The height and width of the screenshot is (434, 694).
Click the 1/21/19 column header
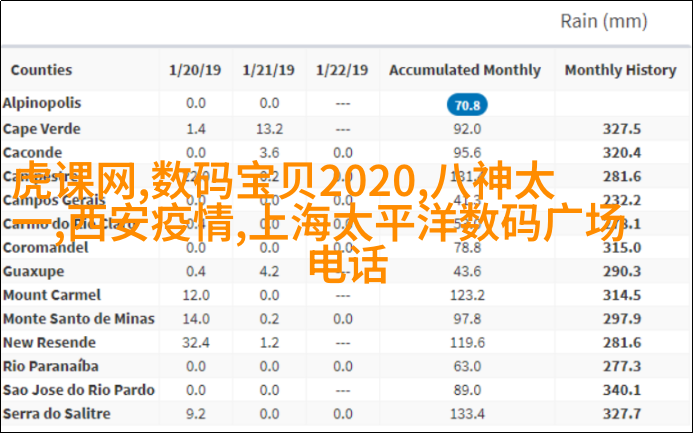pyautogui.click(x=268, y=70)
